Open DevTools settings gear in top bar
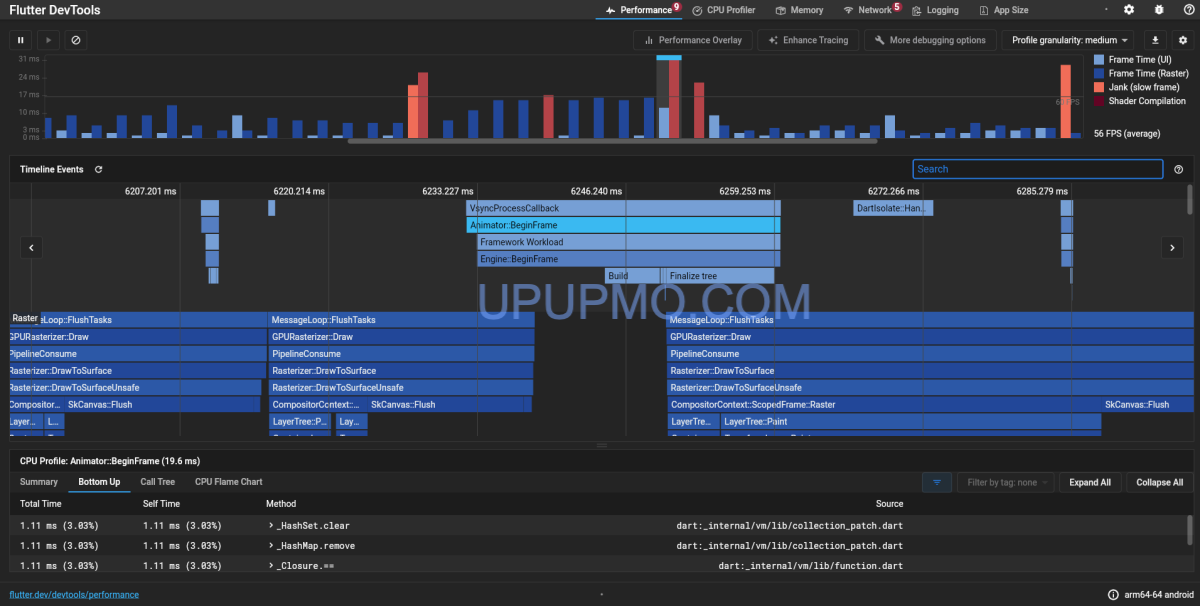The height and width of the screenshot is (606, 1200). tap(1129, 10)
